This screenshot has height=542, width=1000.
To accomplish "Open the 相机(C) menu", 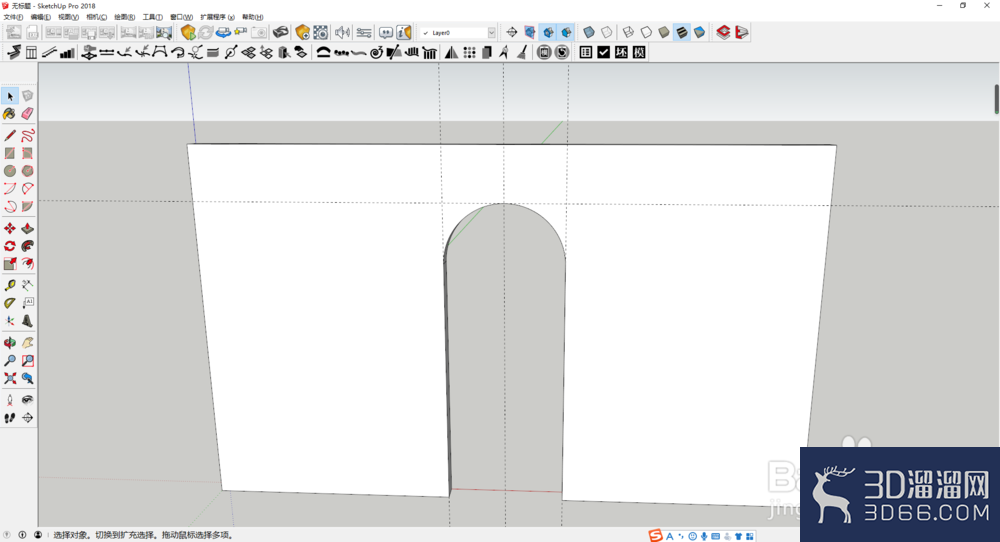I will pos(96,17).
